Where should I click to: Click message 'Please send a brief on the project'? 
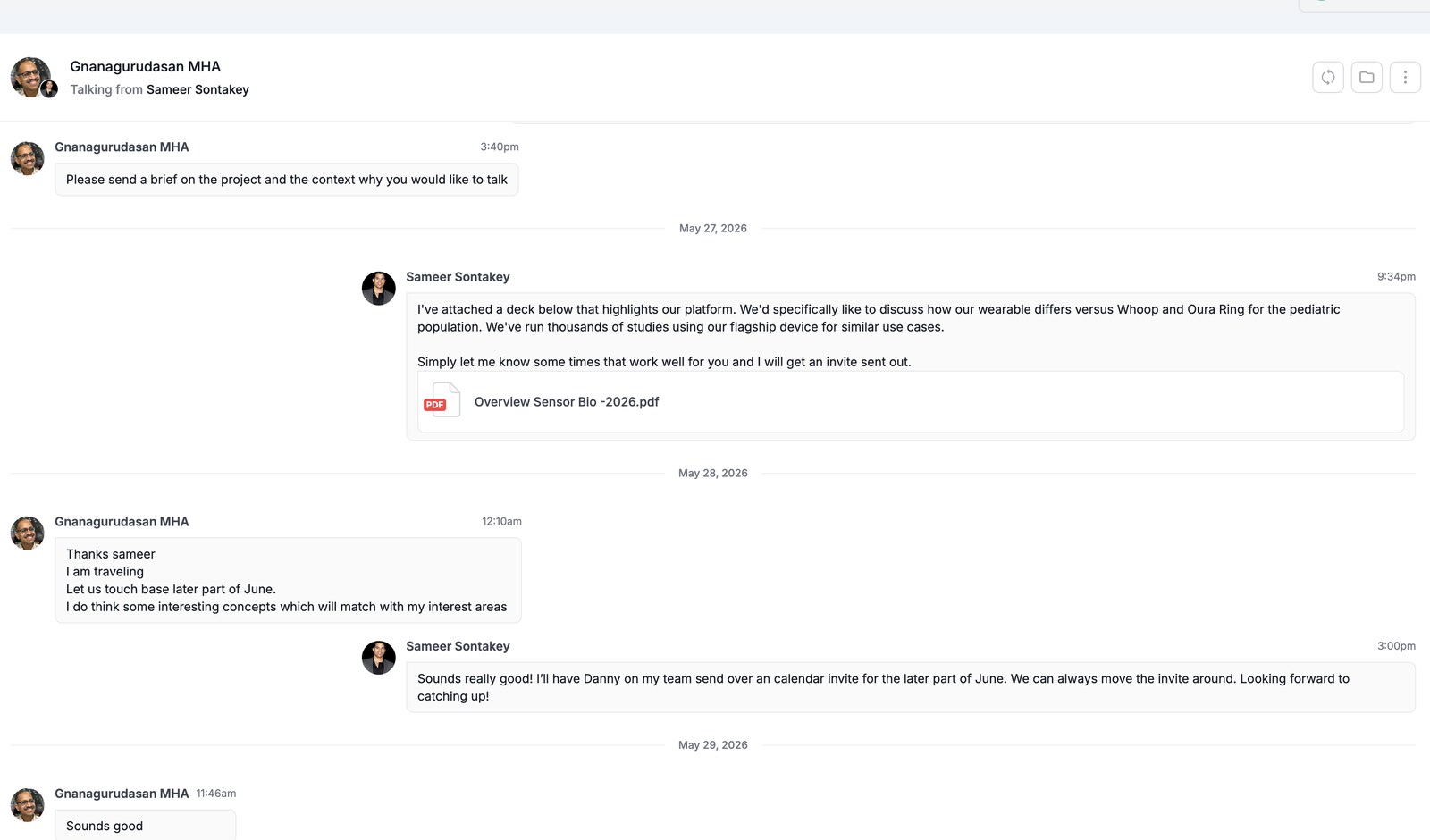point(286,180)
